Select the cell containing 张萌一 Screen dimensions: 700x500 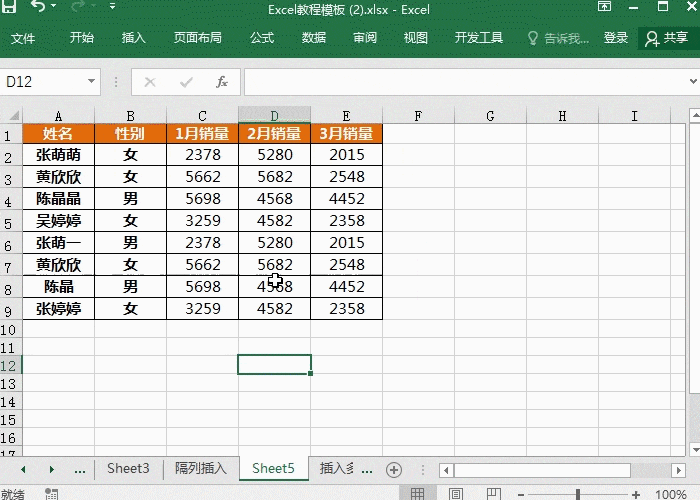tap(58, 242)
